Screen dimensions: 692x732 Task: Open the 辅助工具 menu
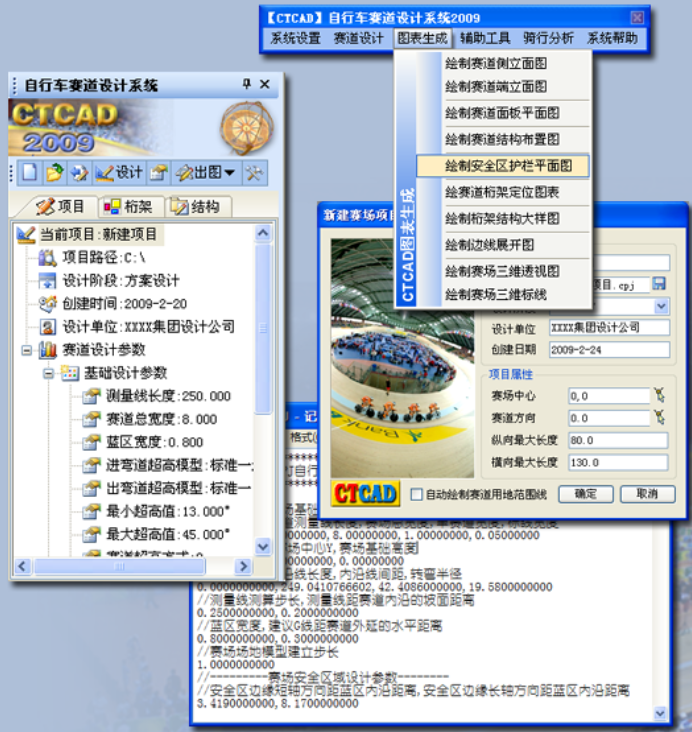485,38
